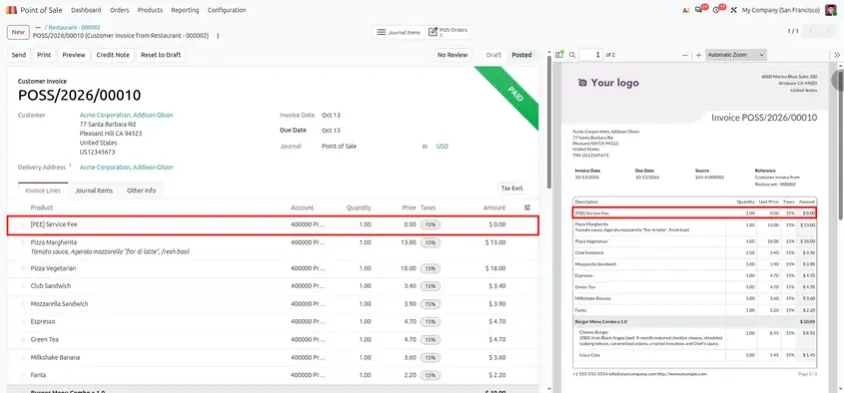The height and width of the screenshot is (393, 844).
Task: Open the developer tools wrench icon
Action: coord(733,10)
